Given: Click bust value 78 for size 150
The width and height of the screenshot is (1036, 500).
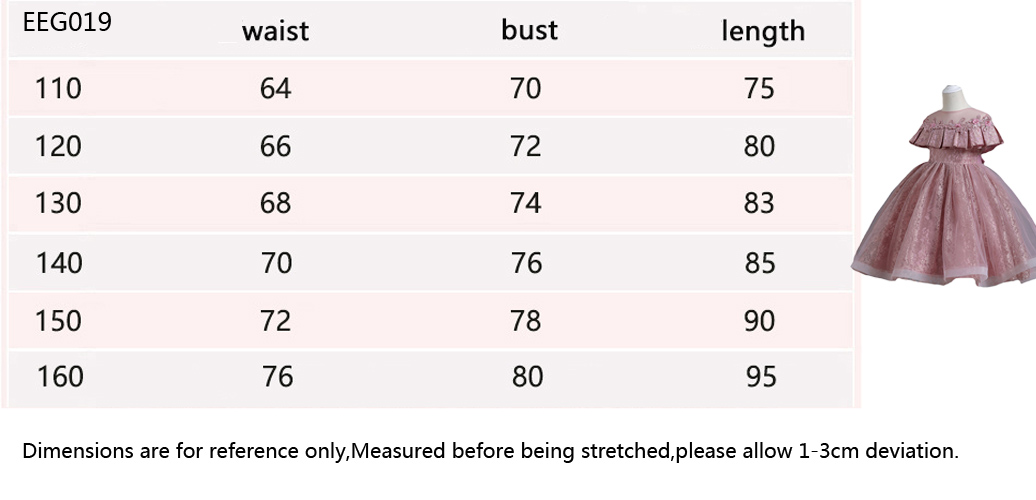Looking at the screenshot, I should 525,321.
